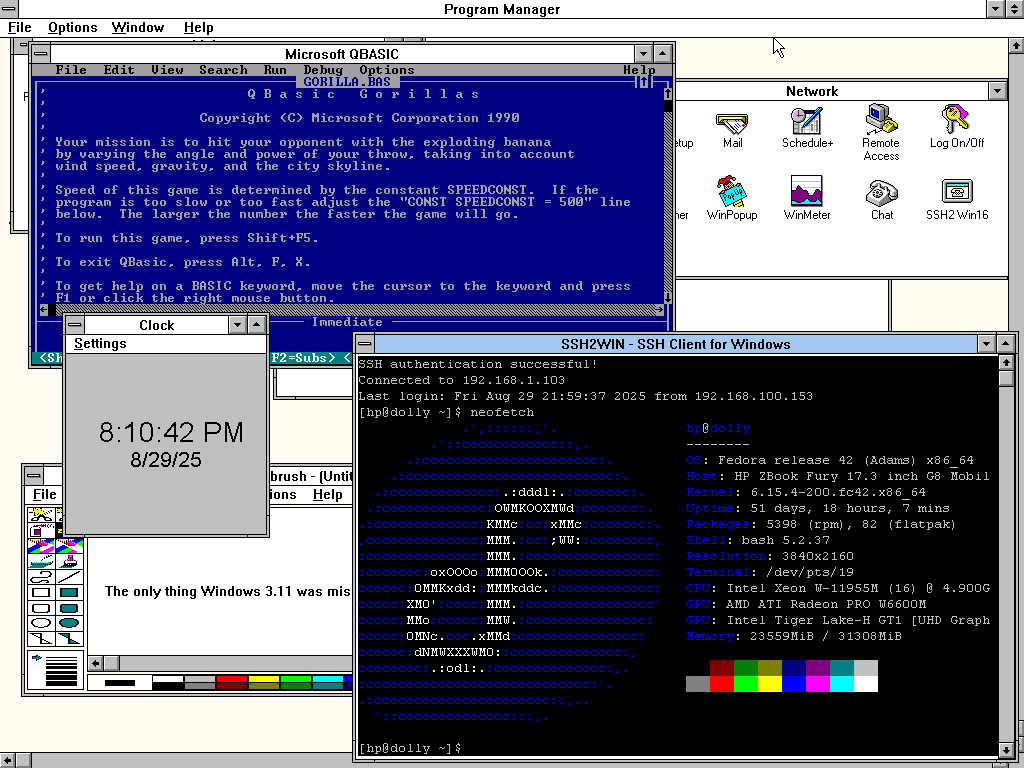
Task: Pick the cyan color in Paintbrush palette
Action: [x=328, y=679]
